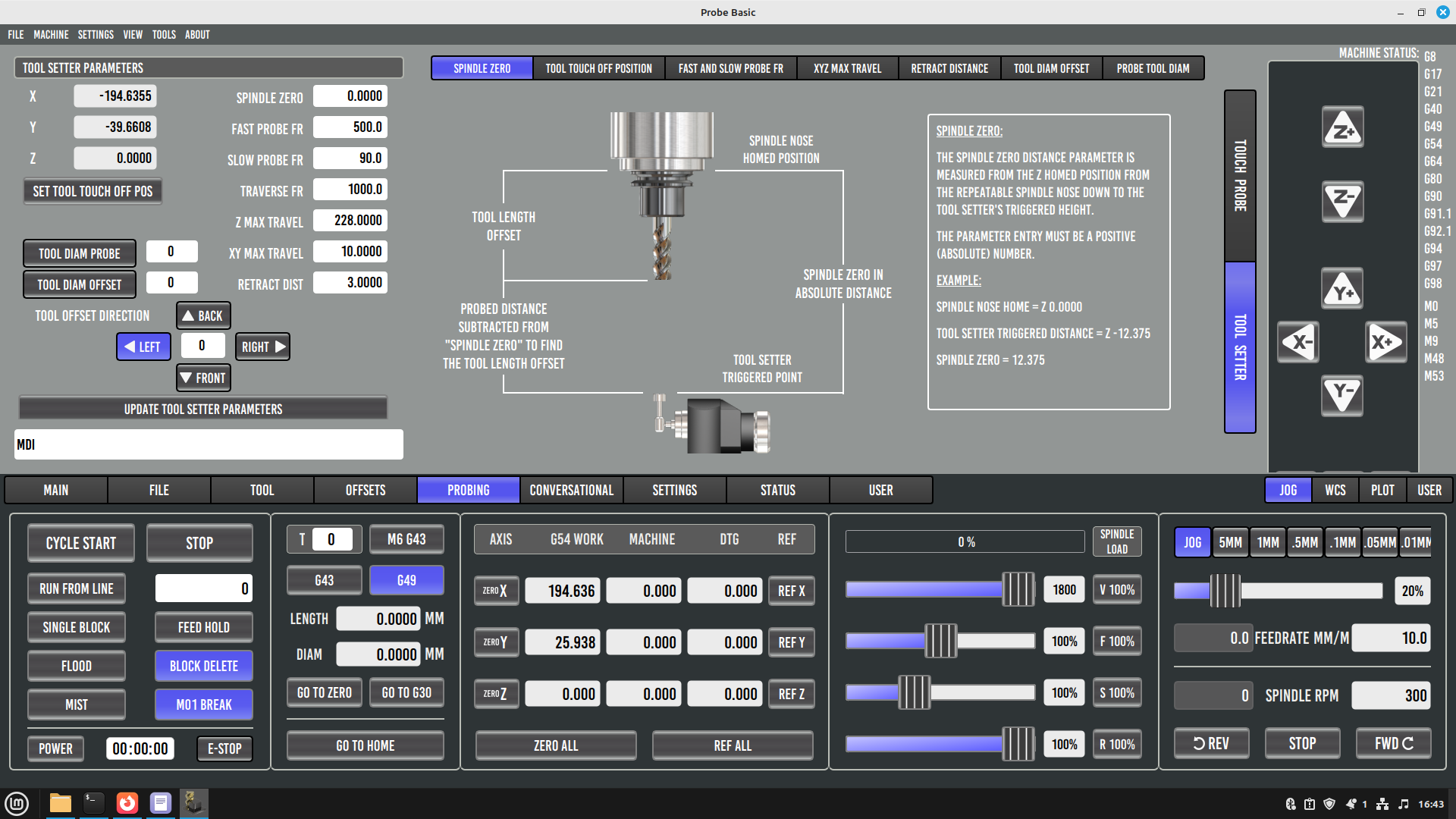Open terminal from taskbar
The width and height of the screenshot is (1456, 819).
94,803
